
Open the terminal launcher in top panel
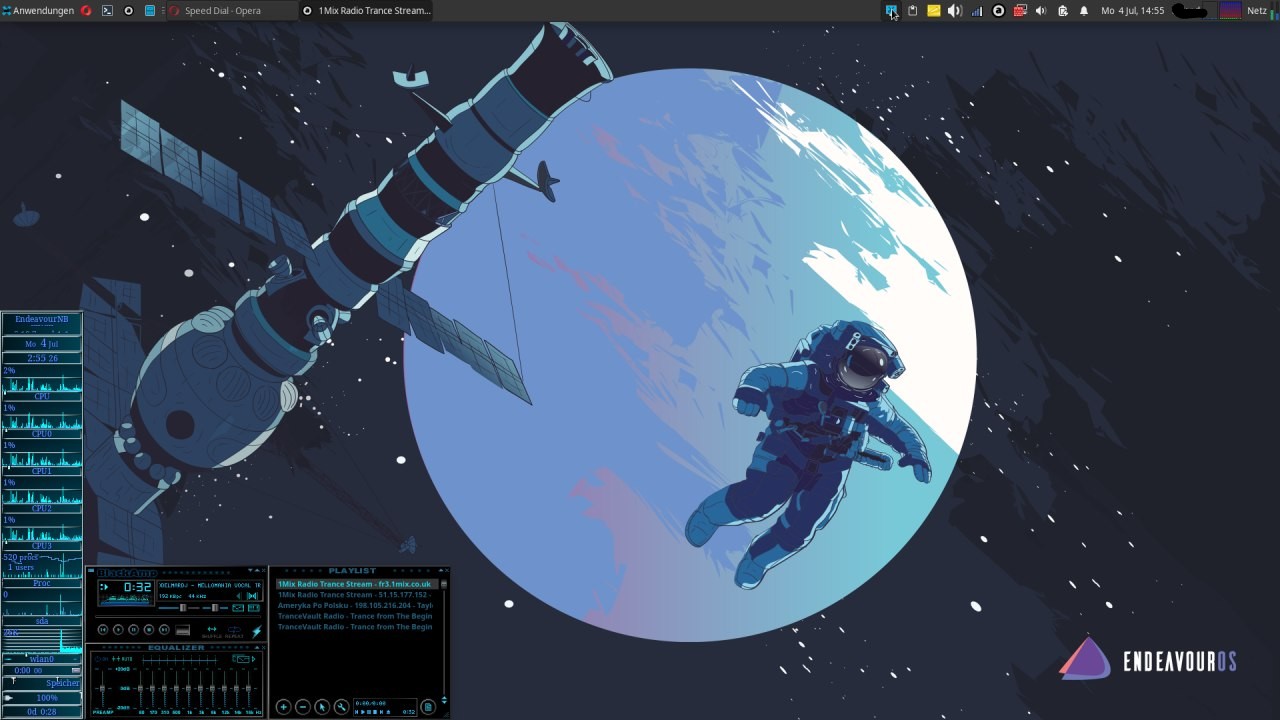coord(108,11)
